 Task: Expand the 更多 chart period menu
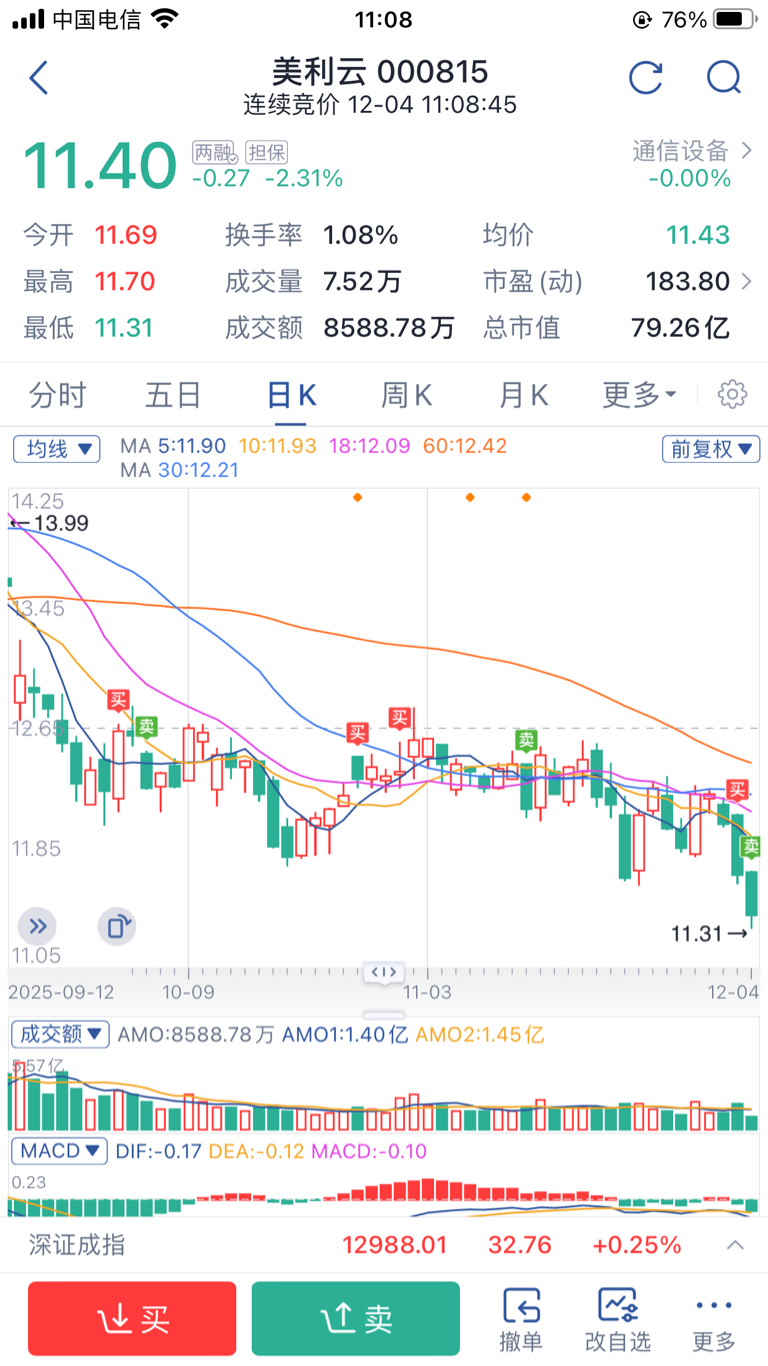point(639,396)
